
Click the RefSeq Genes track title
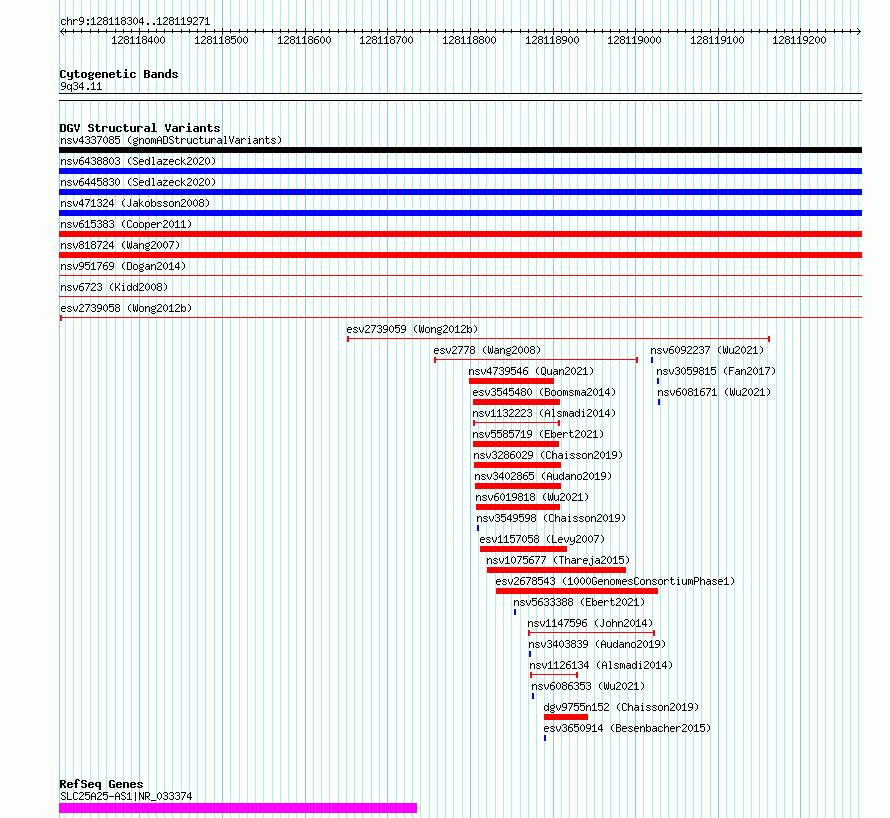tap(101, 785)
